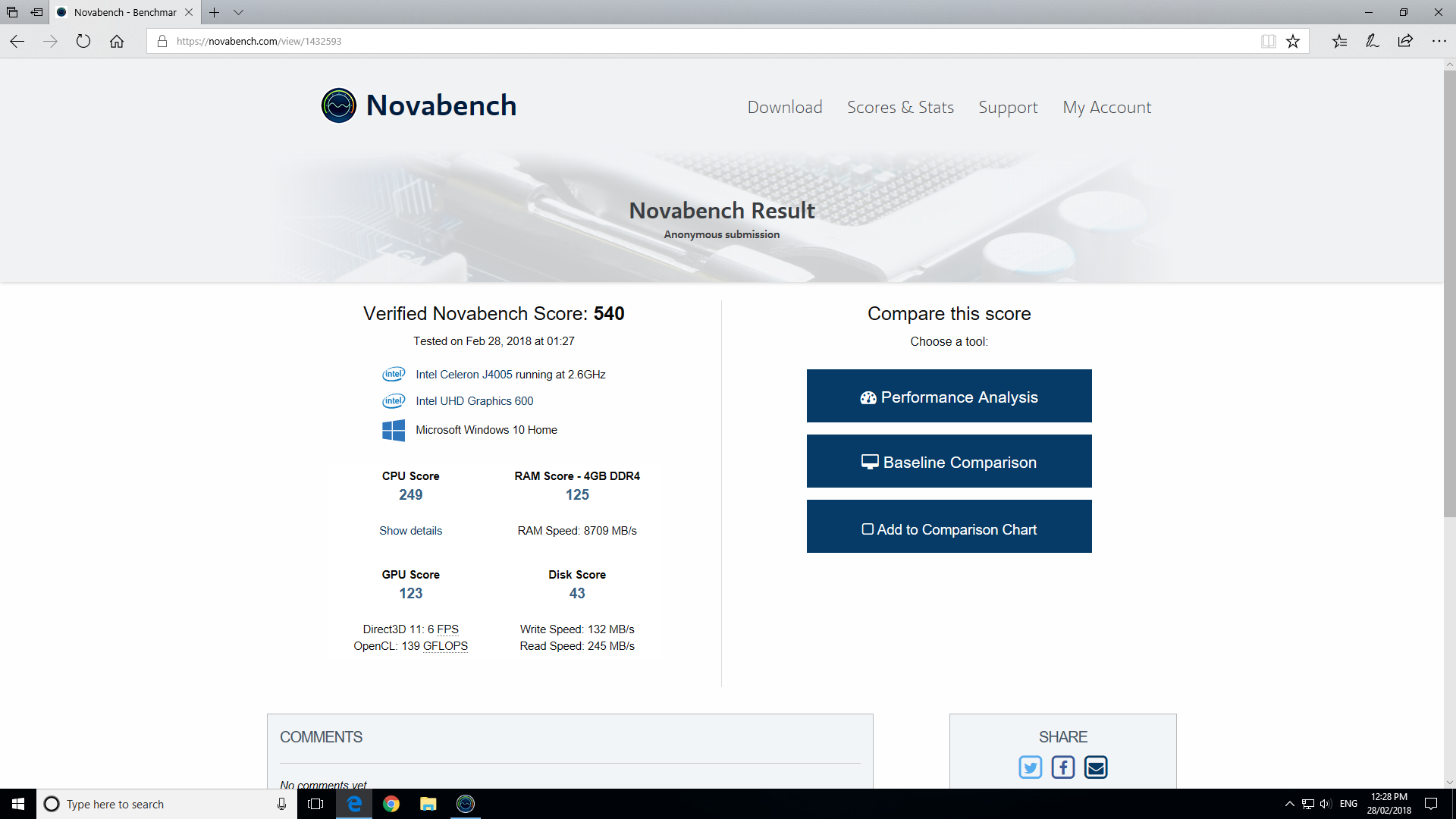Click Show details under CPU Score

point(410,531)
